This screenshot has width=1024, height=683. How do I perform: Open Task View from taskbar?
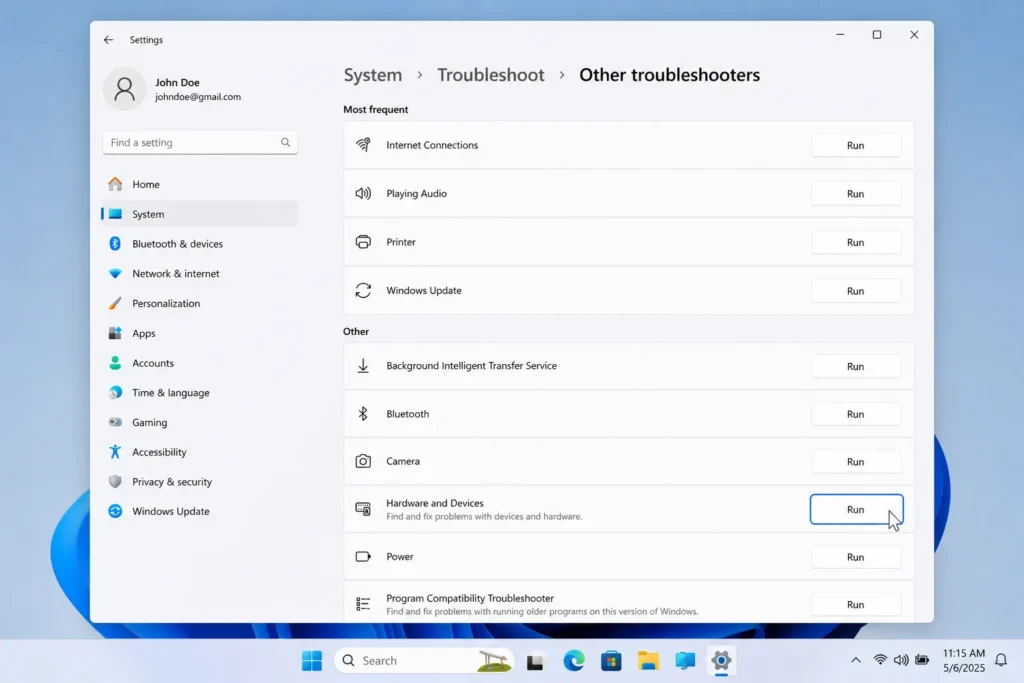[x=536, y=662]
